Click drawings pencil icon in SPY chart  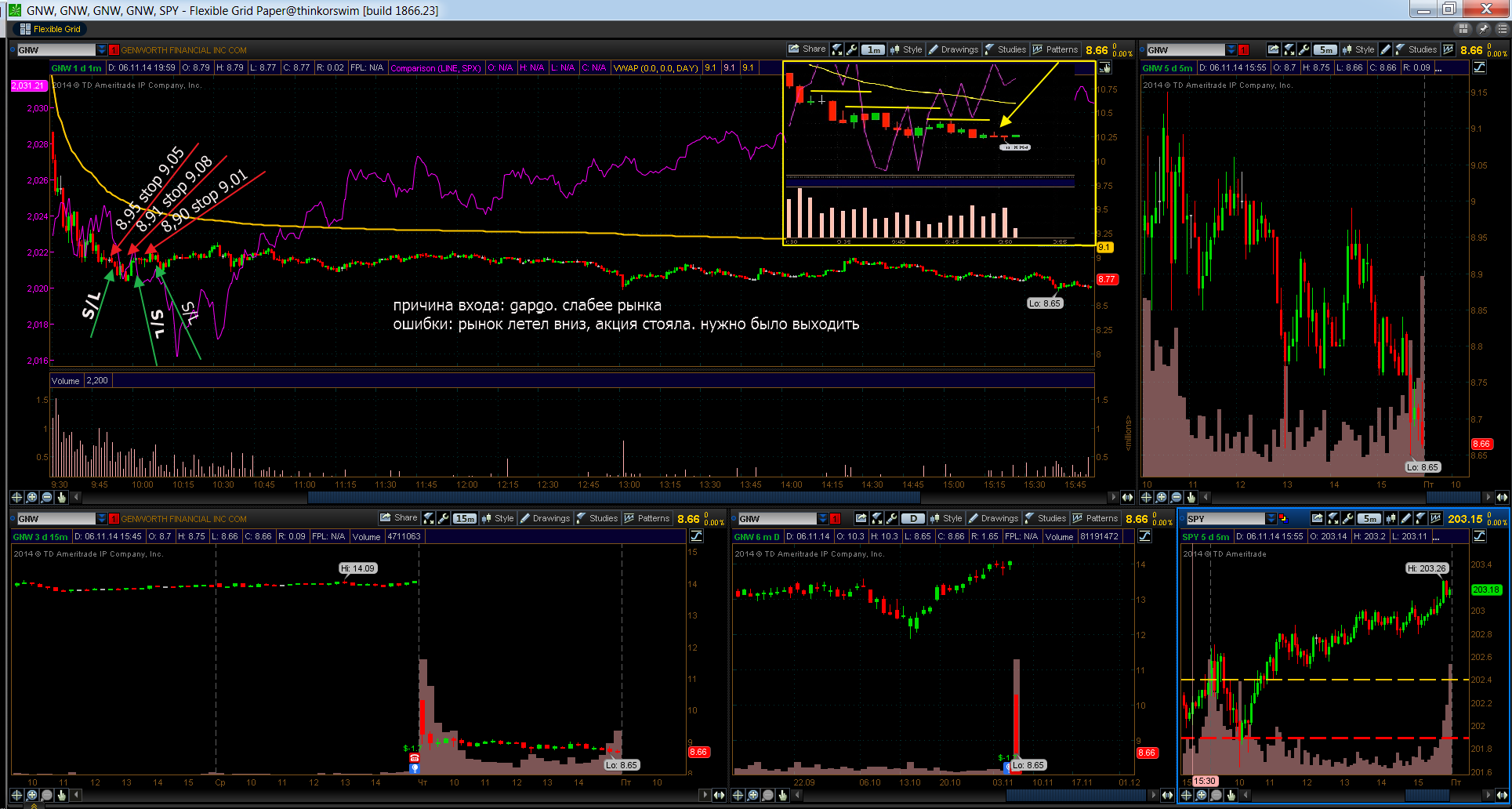coord(1406,518)
